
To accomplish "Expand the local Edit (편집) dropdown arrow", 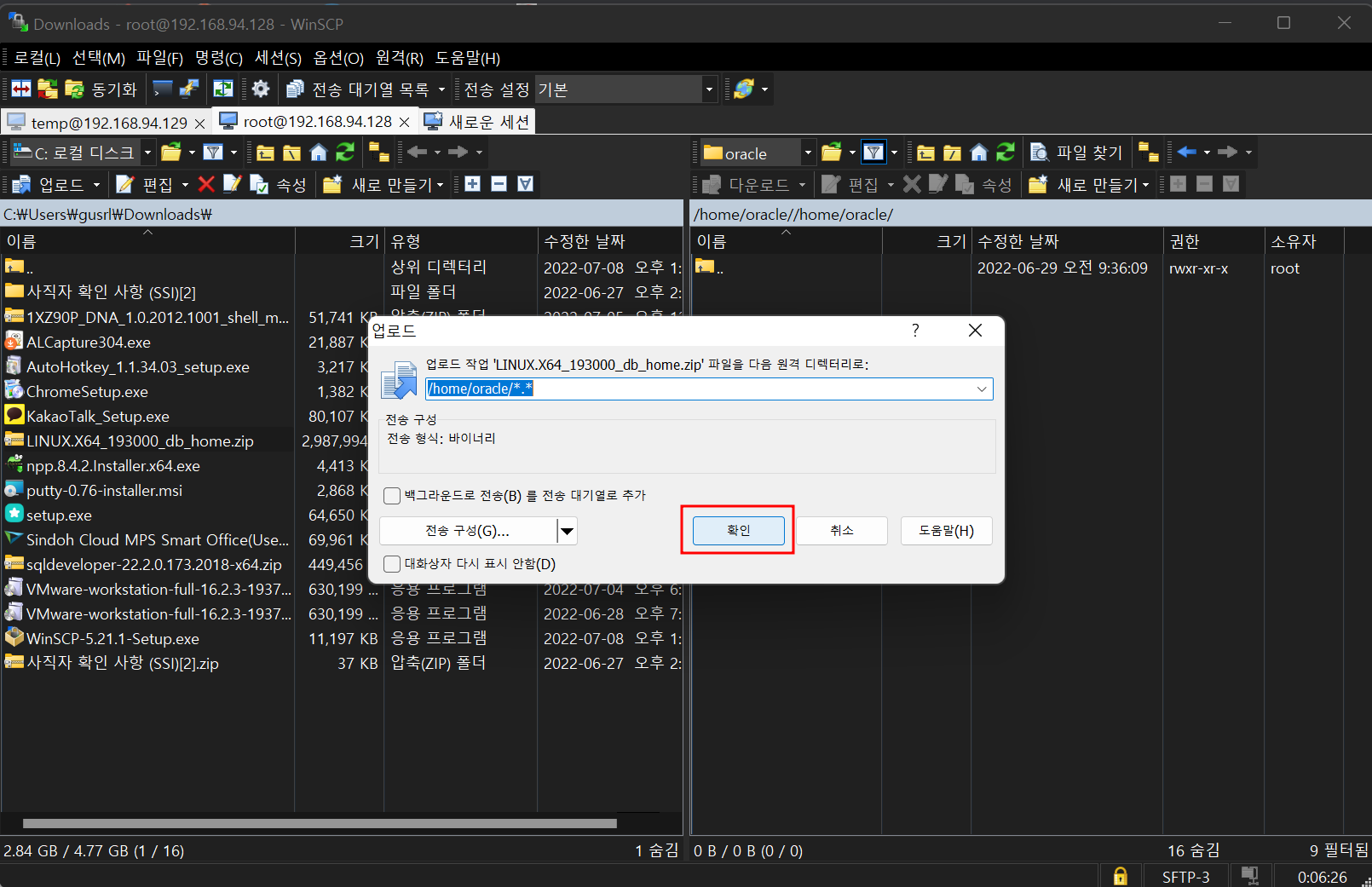I will [185, 185].
